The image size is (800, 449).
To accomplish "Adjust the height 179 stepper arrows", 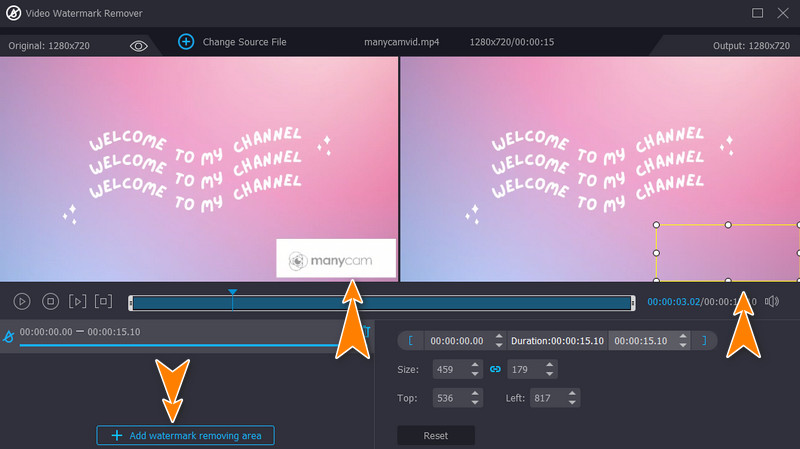I will coord(551,369).
